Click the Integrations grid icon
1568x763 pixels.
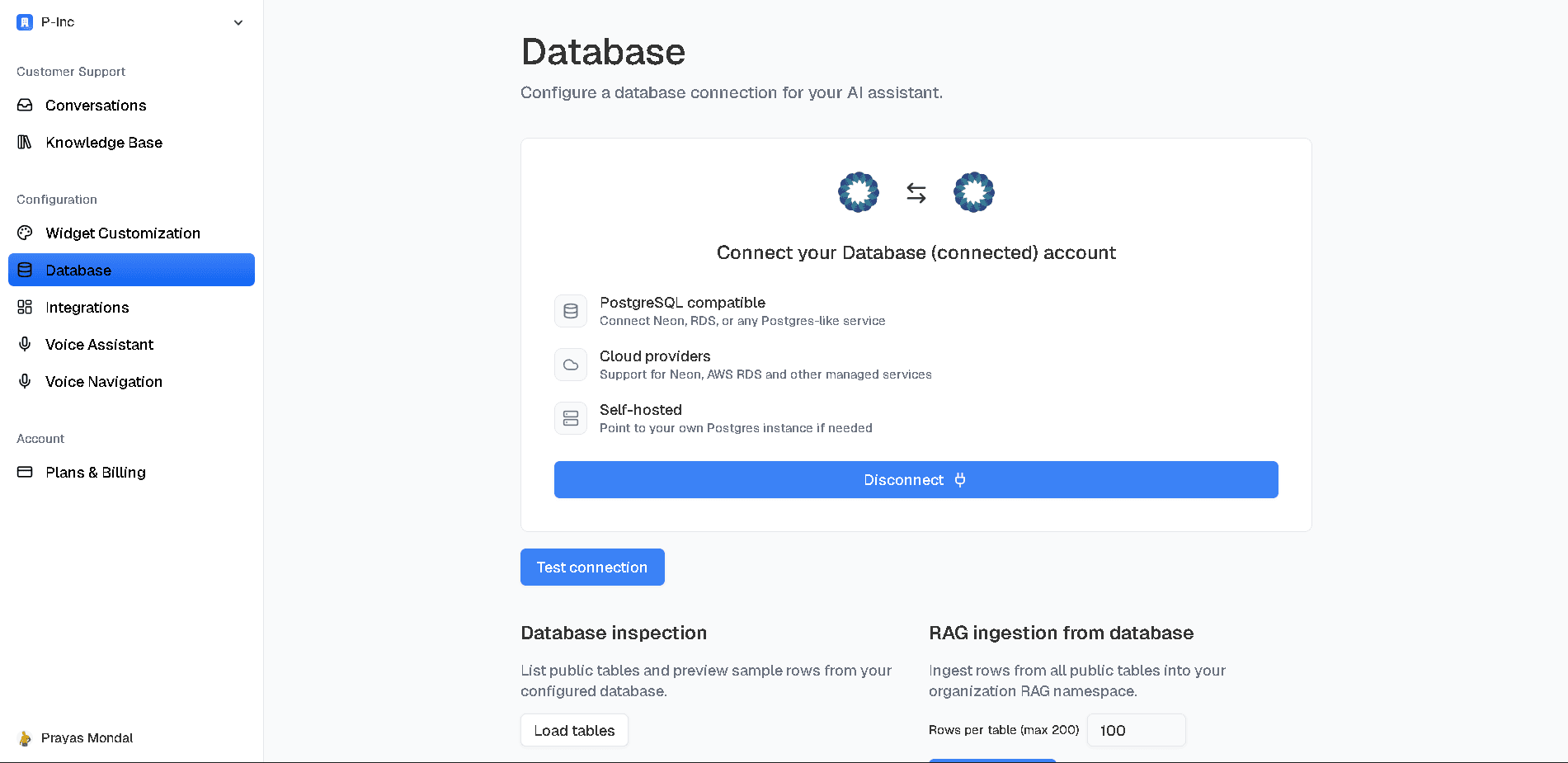25,308
